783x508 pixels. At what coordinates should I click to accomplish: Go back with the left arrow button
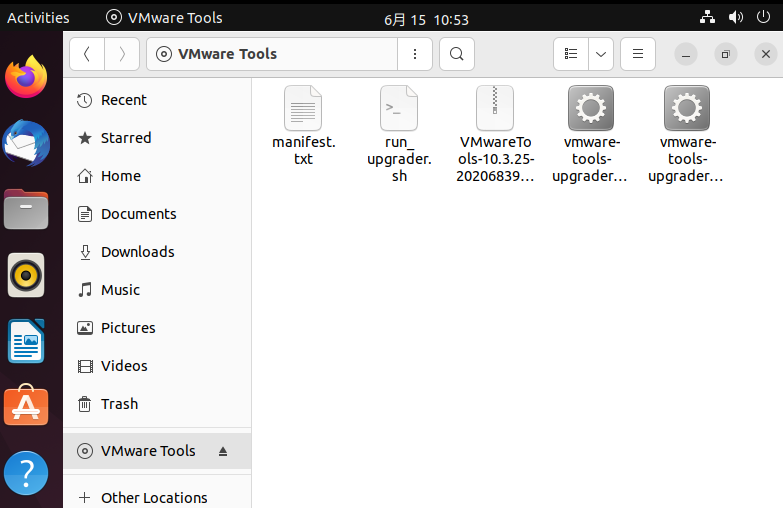(87, 54)
